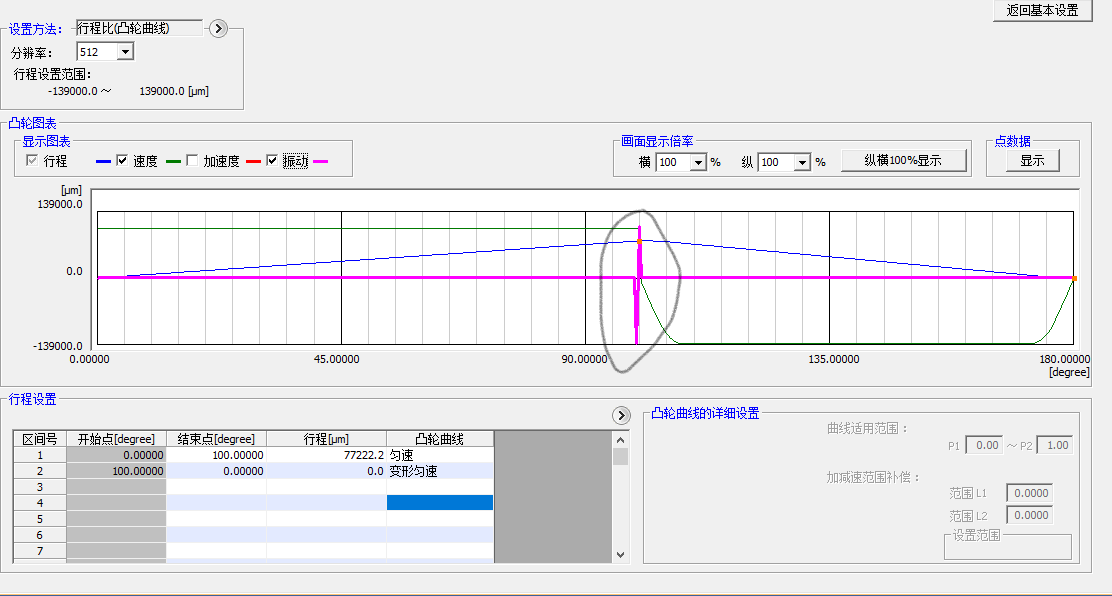This screenshot has width=1112, height=596.
Task: Toggle the 速度 checkbox
Action: click(x=123, y=161)
